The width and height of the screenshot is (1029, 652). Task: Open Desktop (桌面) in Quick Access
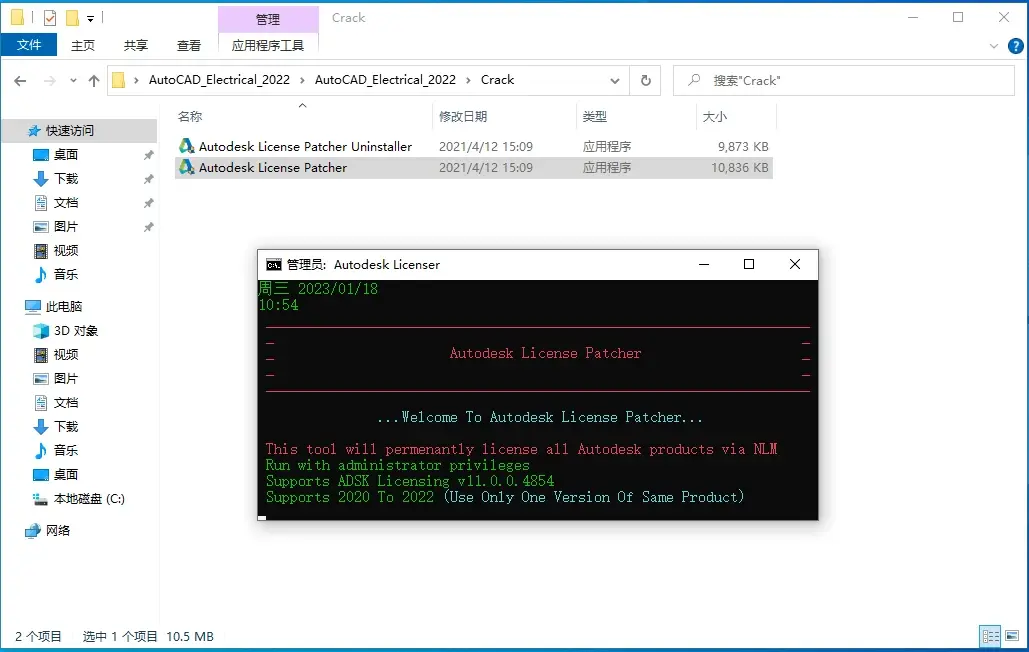(x=66, y=155)
